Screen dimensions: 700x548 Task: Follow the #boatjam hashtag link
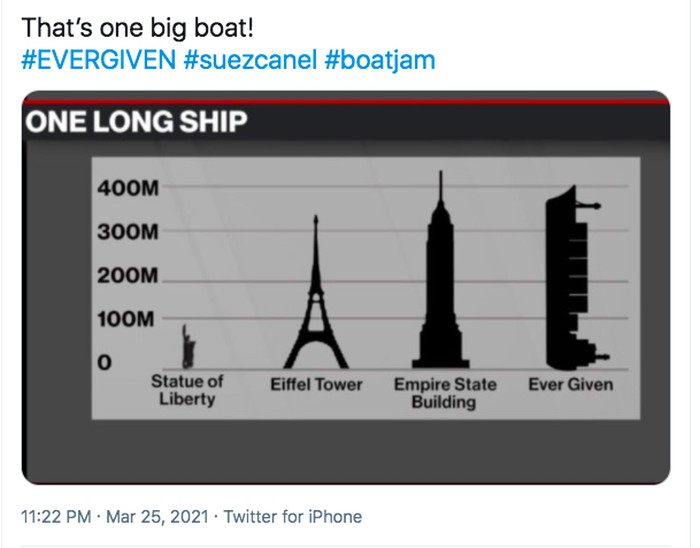tap(380, 59)
